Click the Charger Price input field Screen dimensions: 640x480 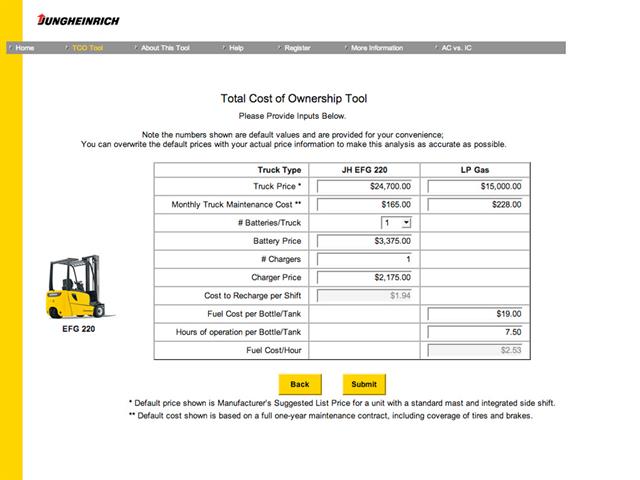pos(365,277)
